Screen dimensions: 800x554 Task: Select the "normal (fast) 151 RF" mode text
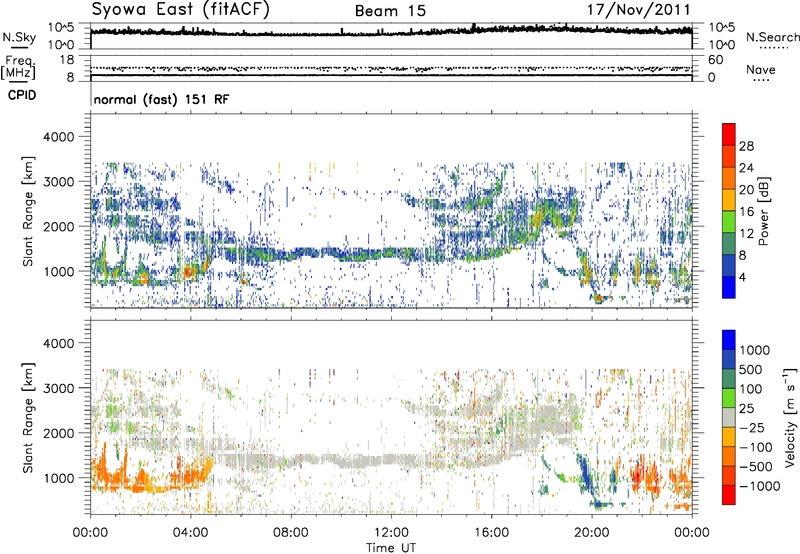tap(161, 99)
